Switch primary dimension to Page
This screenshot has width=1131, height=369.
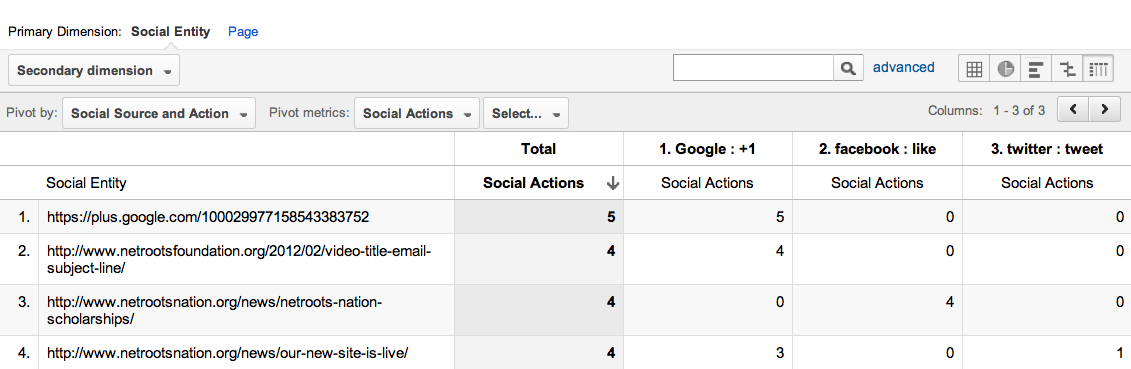tap(243, 32)
